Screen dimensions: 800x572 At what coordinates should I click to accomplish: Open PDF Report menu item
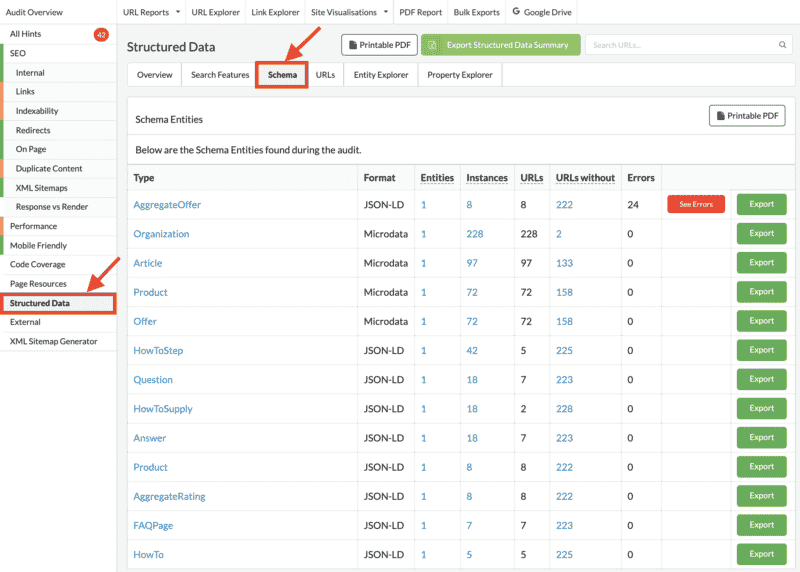tap(420, 12)
